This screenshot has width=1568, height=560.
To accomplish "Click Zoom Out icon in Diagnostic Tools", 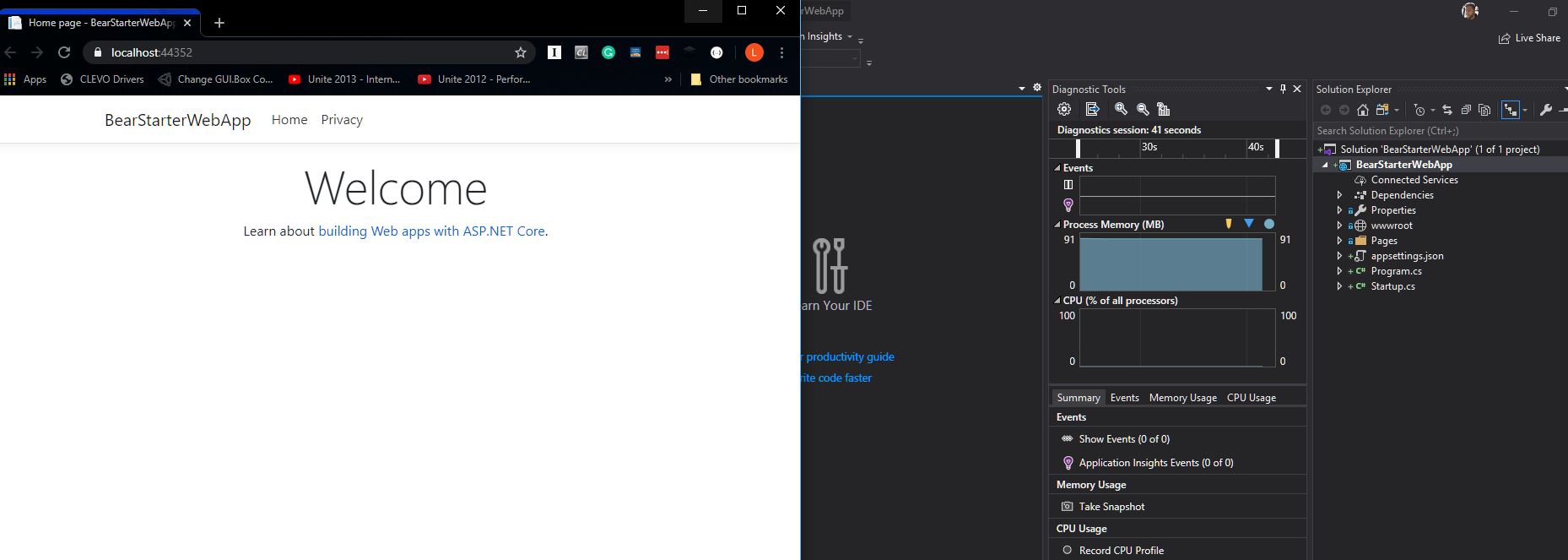I will [x=1143, y=109].
